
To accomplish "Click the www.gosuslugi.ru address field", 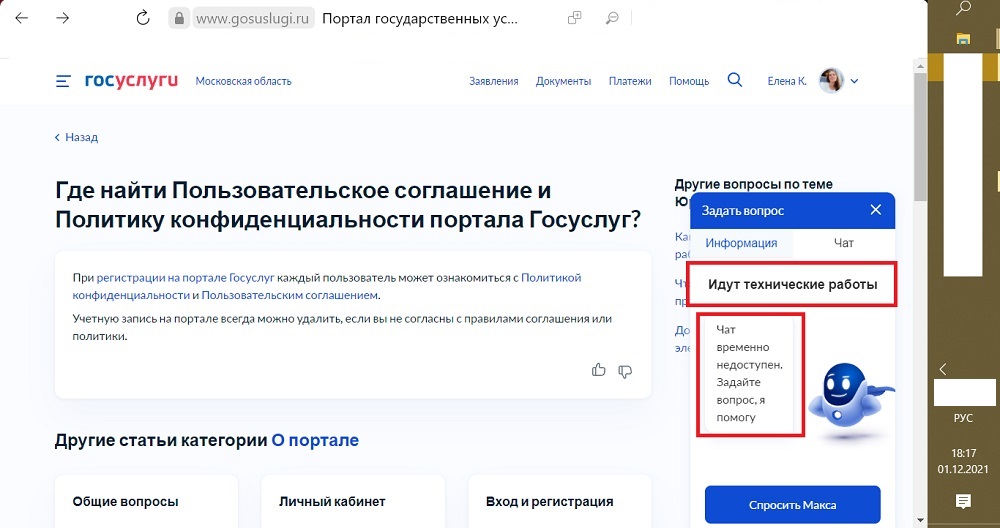I will (253, 19).
